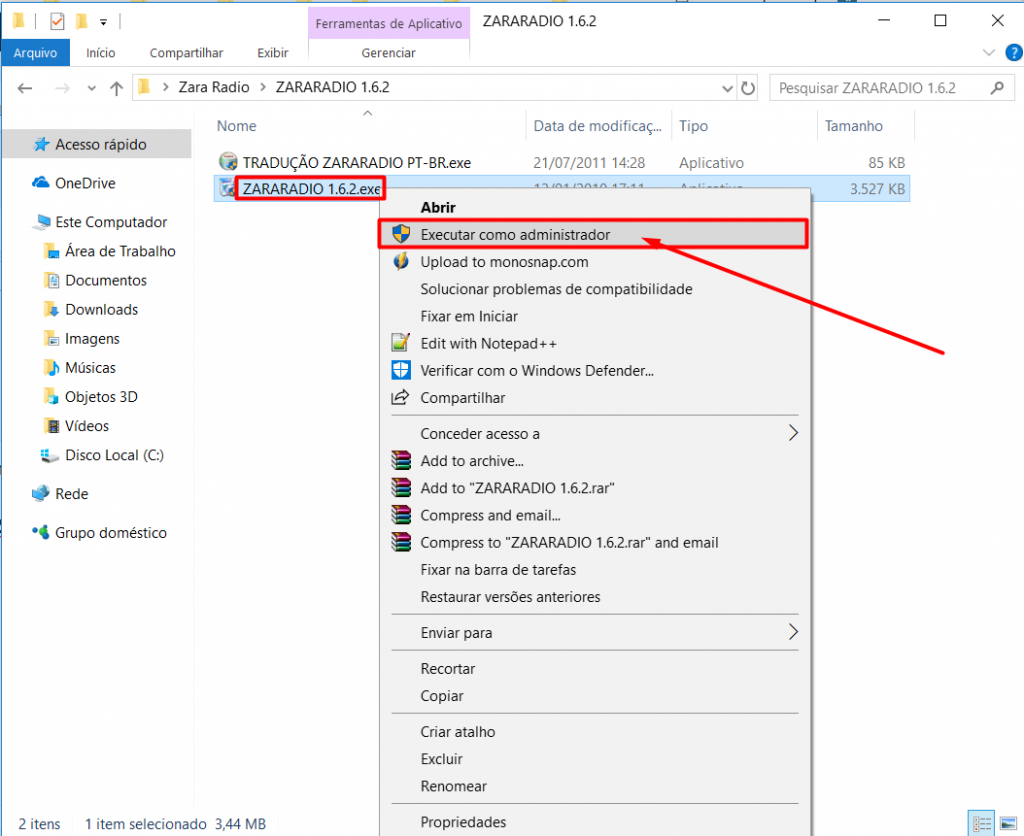Screen dimensions: 1024x836
Task: Expand the Enviar para submenu
Action: [x=793, y=632]
